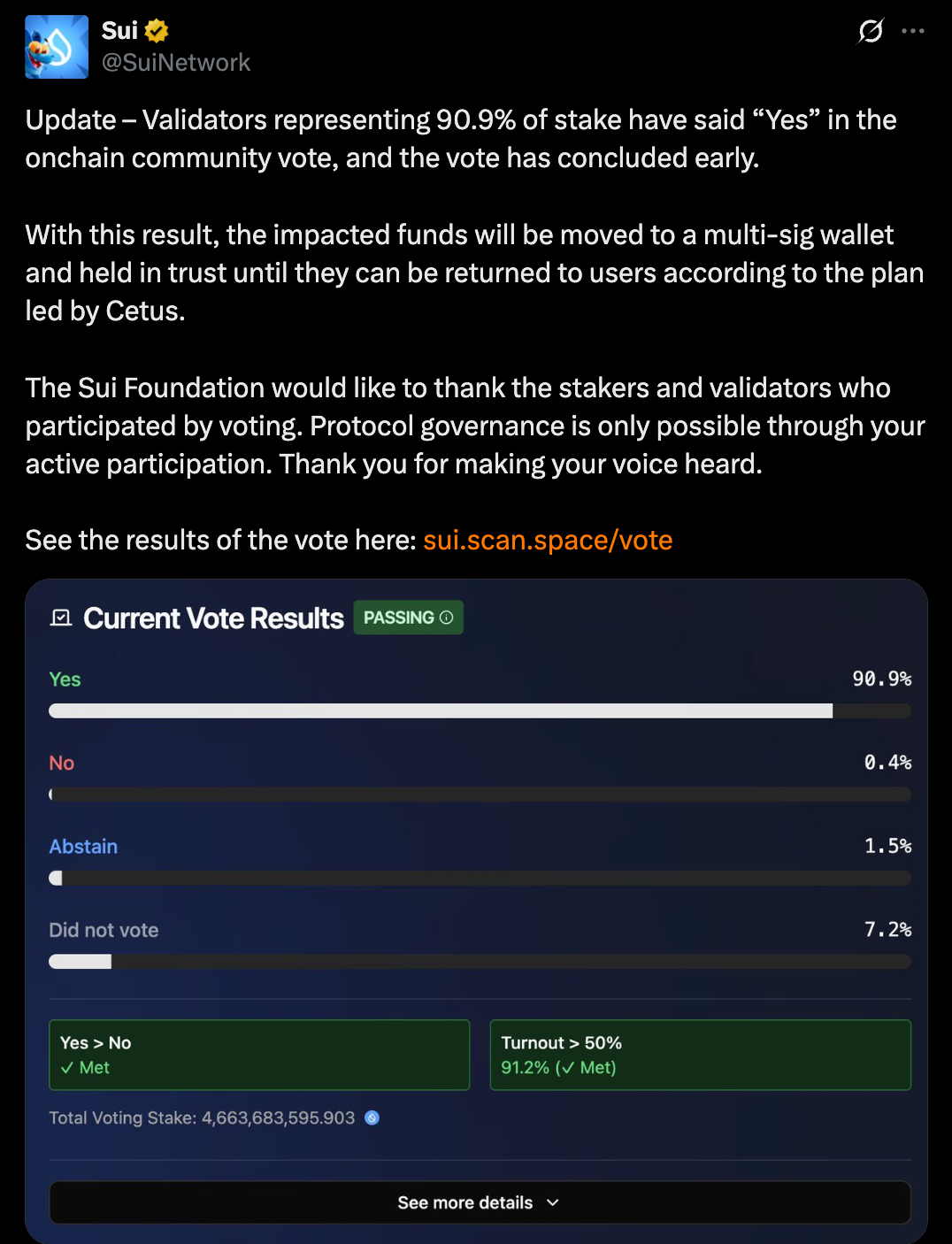Click the info icon in PASSING badge
This screenshot has width=952, height=1244.
446,618
